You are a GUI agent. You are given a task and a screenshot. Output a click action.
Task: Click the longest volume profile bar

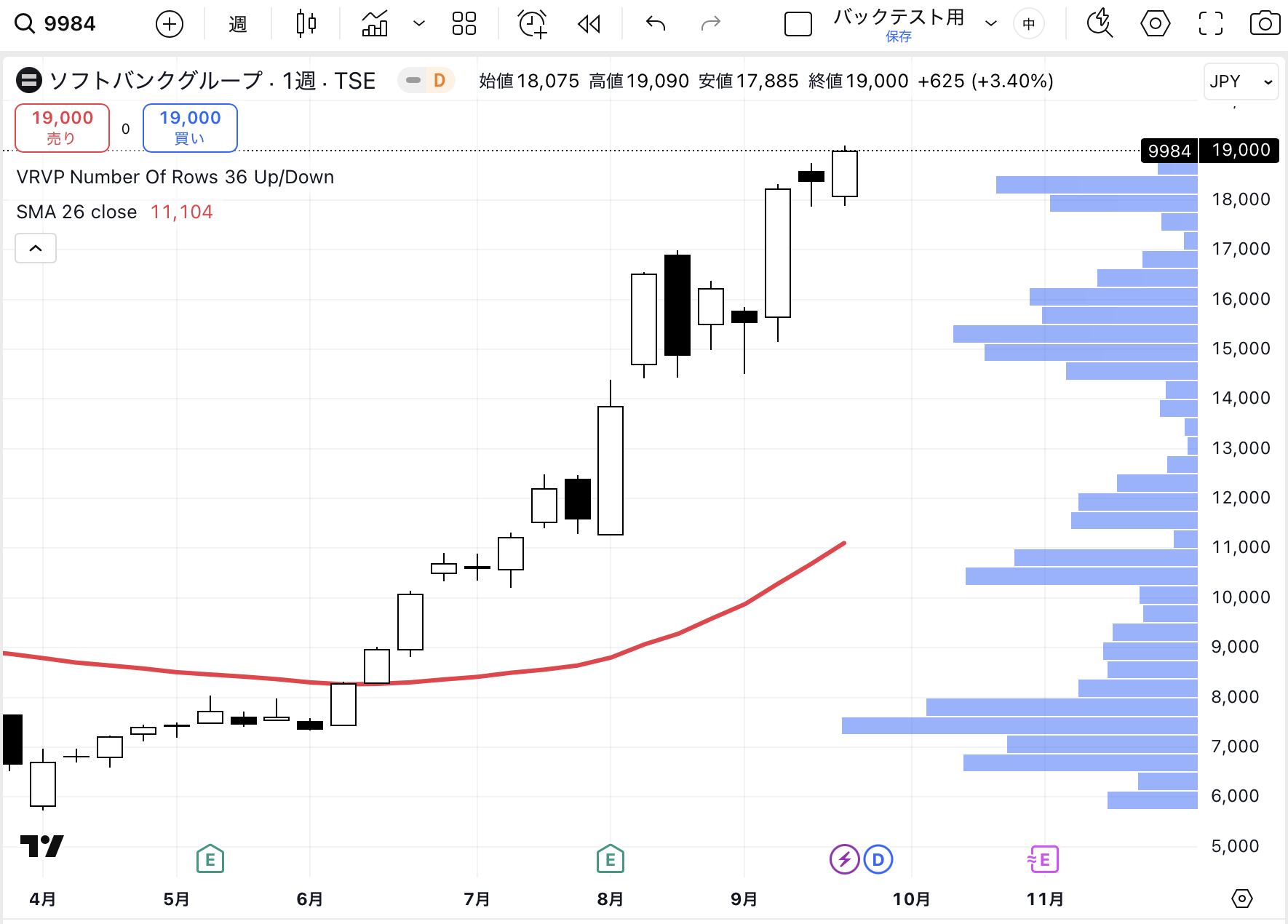click(1019, 725)
